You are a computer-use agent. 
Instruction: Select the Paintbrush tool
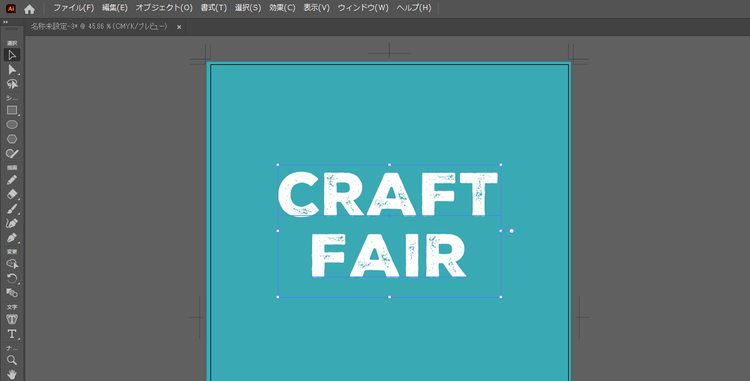[x=12, y=209]
